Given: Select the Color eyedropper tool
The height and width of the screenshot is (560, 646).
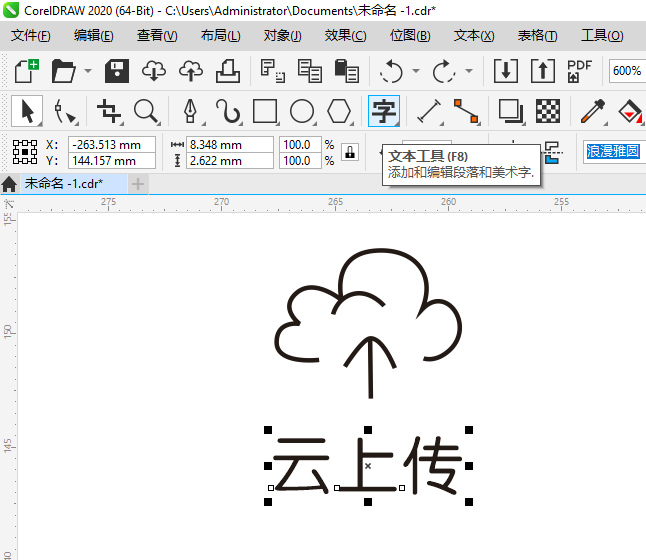Looking at the screenshot, I should click(x=593, y=111).
